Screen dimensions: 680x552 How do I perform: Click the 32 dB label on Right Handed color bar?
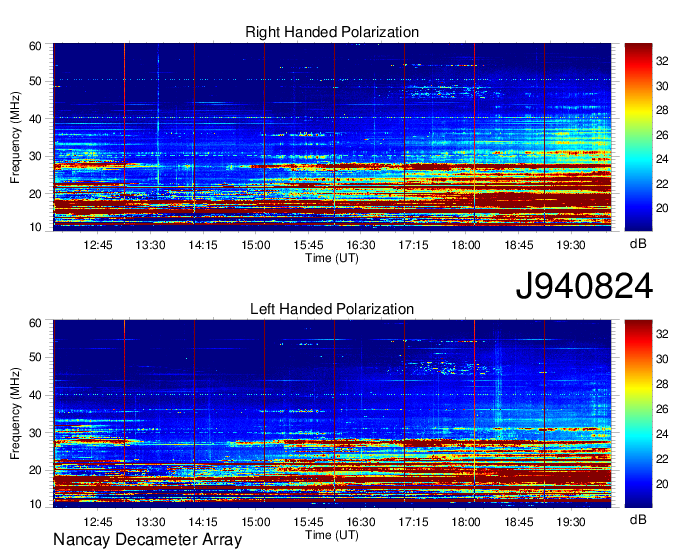pyautogui.click(x=662, y=61)
